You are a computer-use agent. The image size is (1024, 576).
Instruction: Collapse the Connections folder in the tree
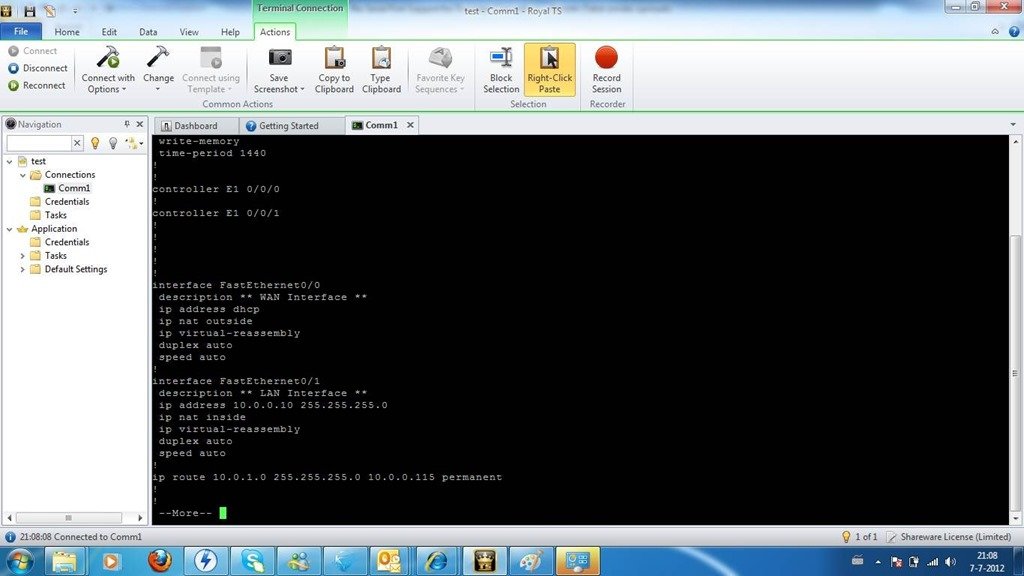23,175
